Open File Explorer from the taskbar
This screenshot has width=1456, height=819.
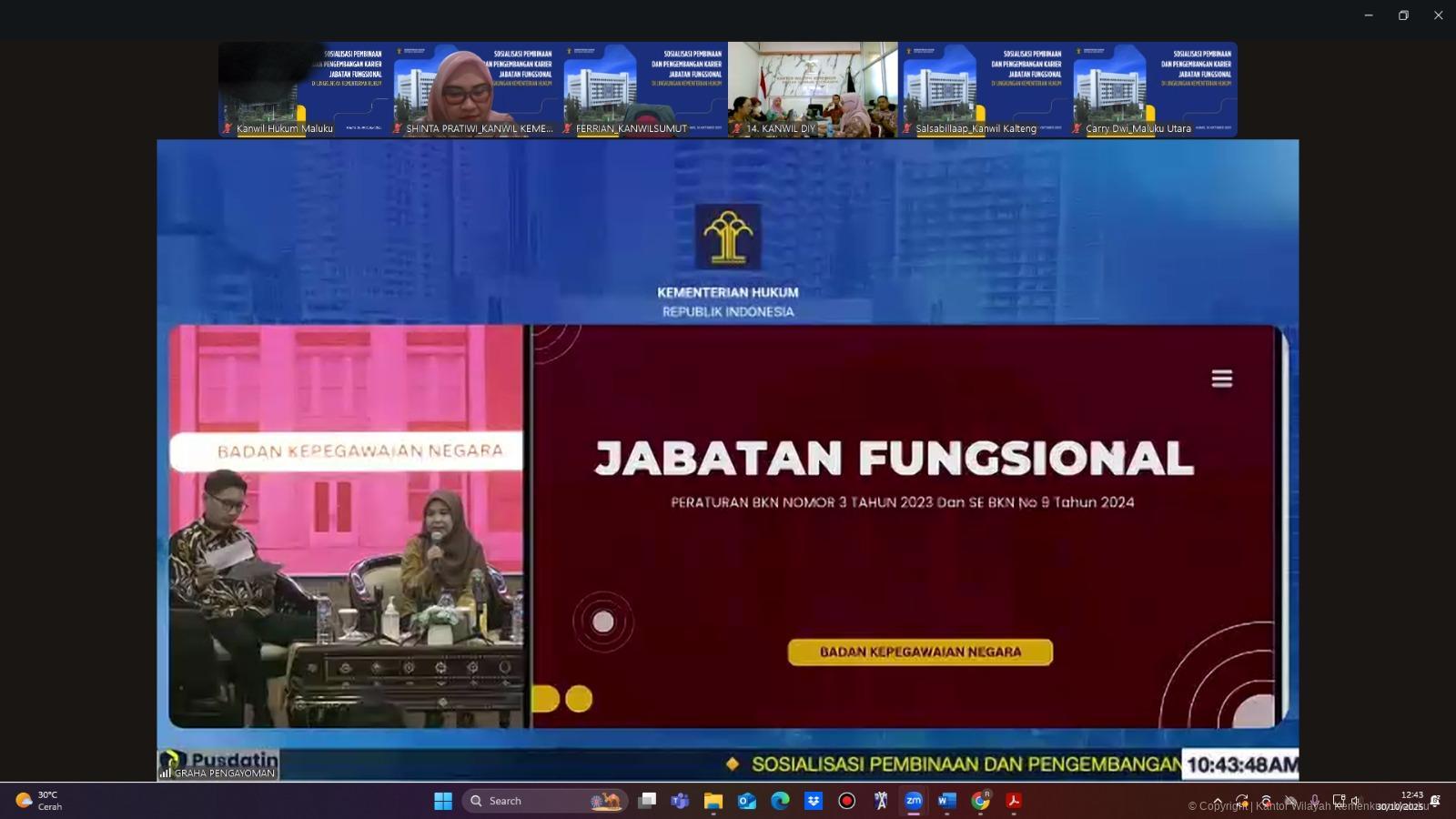click(713, 801)
